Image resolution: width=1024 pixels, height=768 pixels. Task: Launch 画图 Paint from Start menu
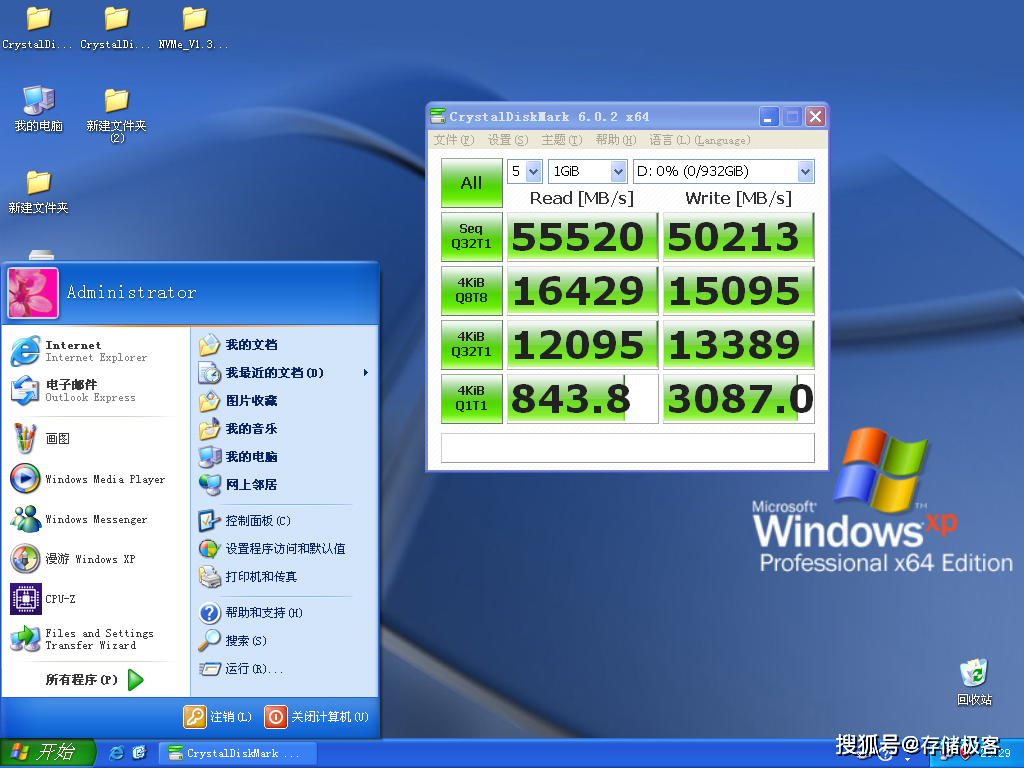pos(95,438)
